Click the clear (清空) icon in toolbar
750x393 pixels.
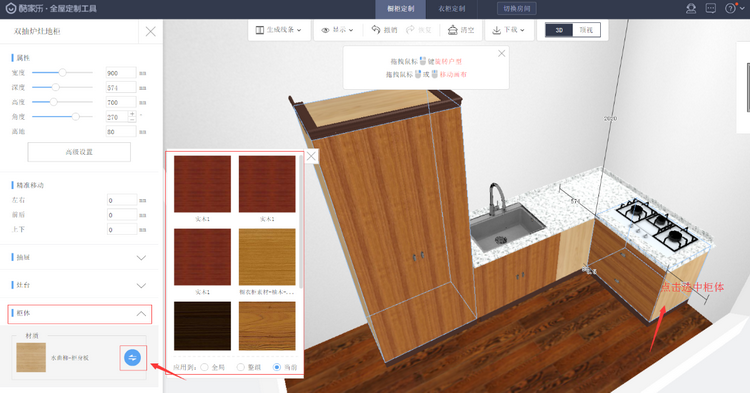[x=452, y=30]
